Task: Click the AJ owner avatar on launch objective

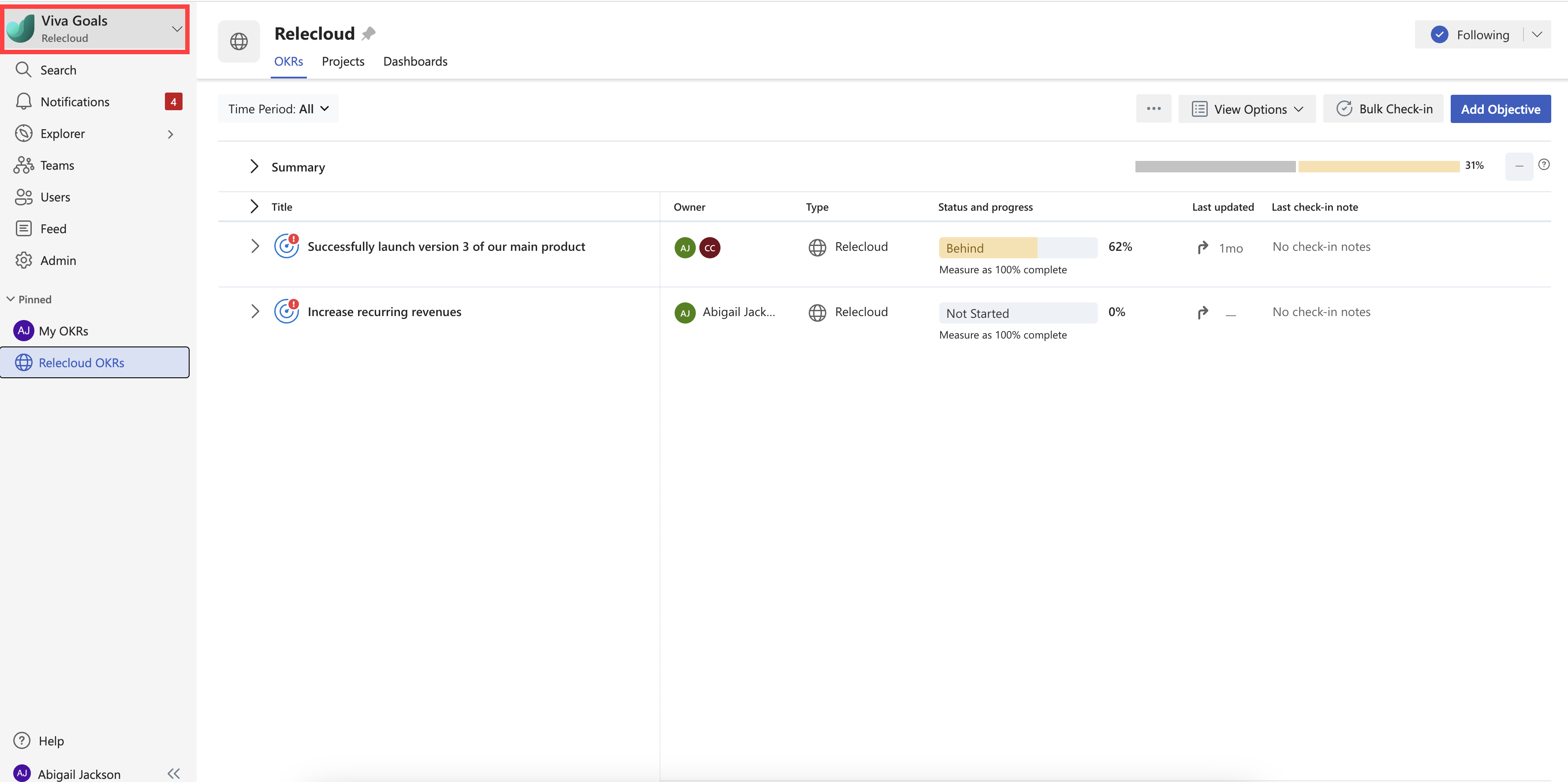Action: (685, 248)
